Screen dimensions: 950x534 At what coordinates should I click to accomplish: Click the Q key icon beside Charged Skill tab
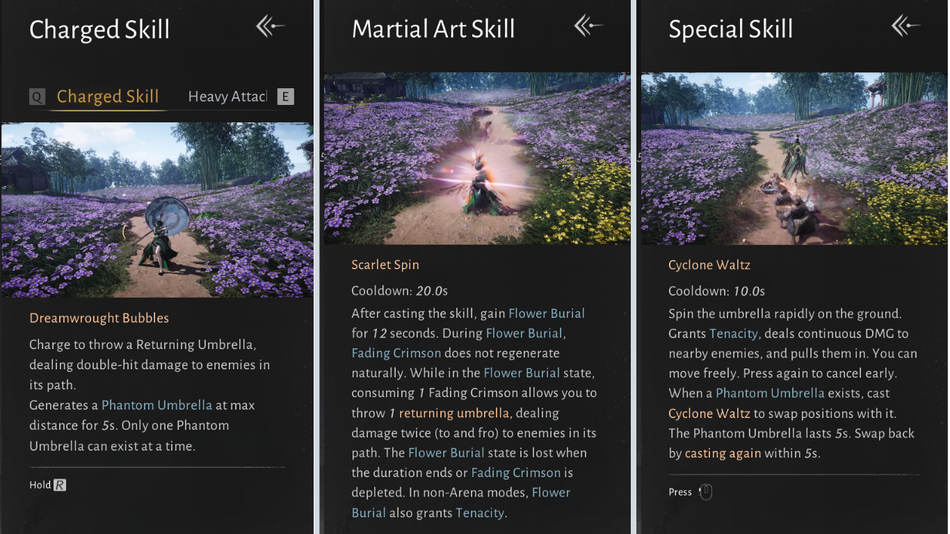point(37,96)
